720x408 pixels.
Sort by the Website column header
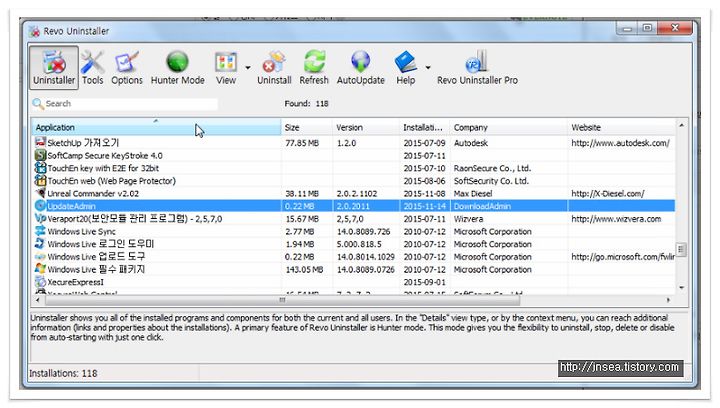pos(621,128)
